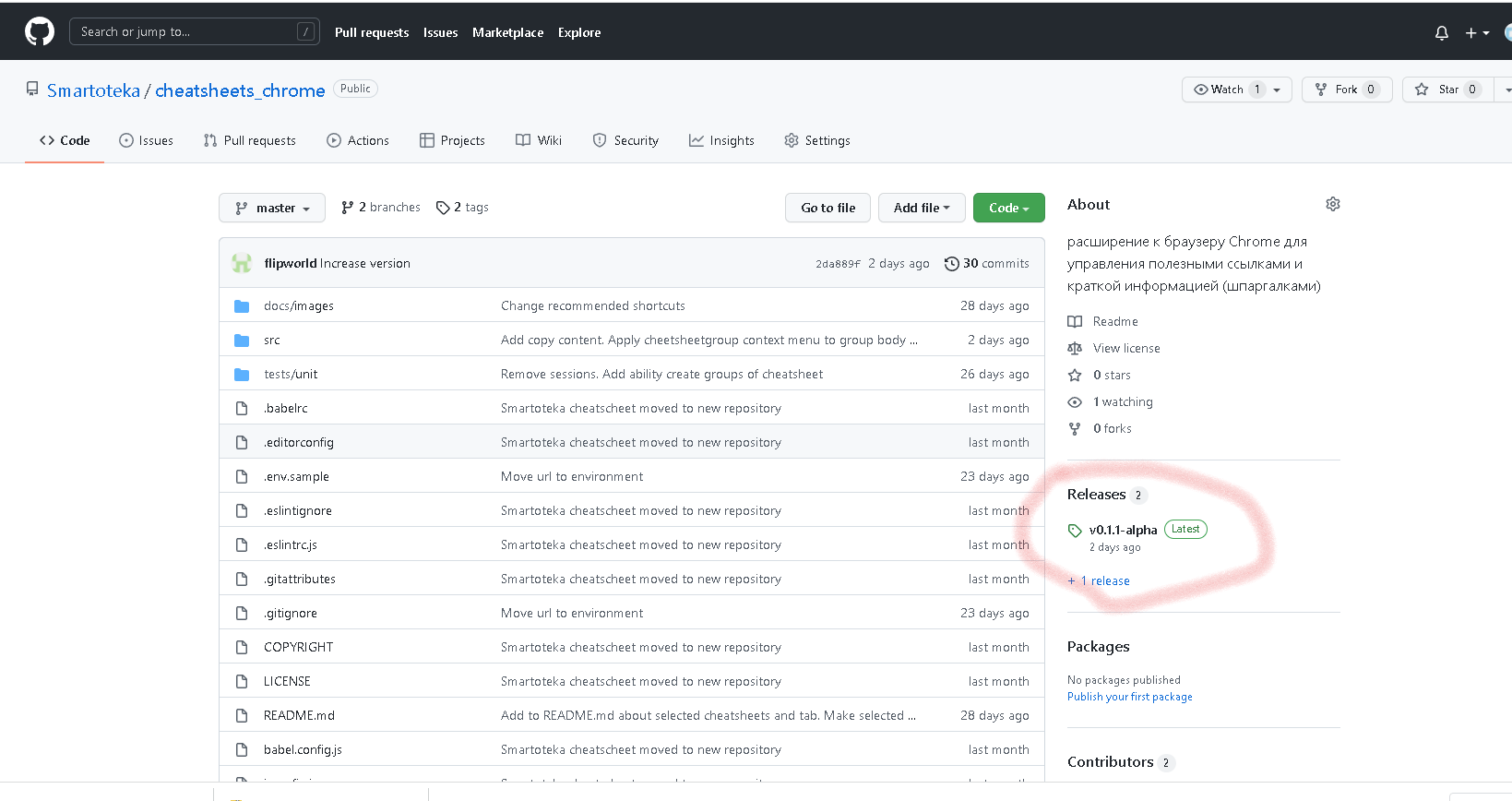1512x801 pixels.
Task: Click the Readme book icon
Action: [x=1075, y=321]
